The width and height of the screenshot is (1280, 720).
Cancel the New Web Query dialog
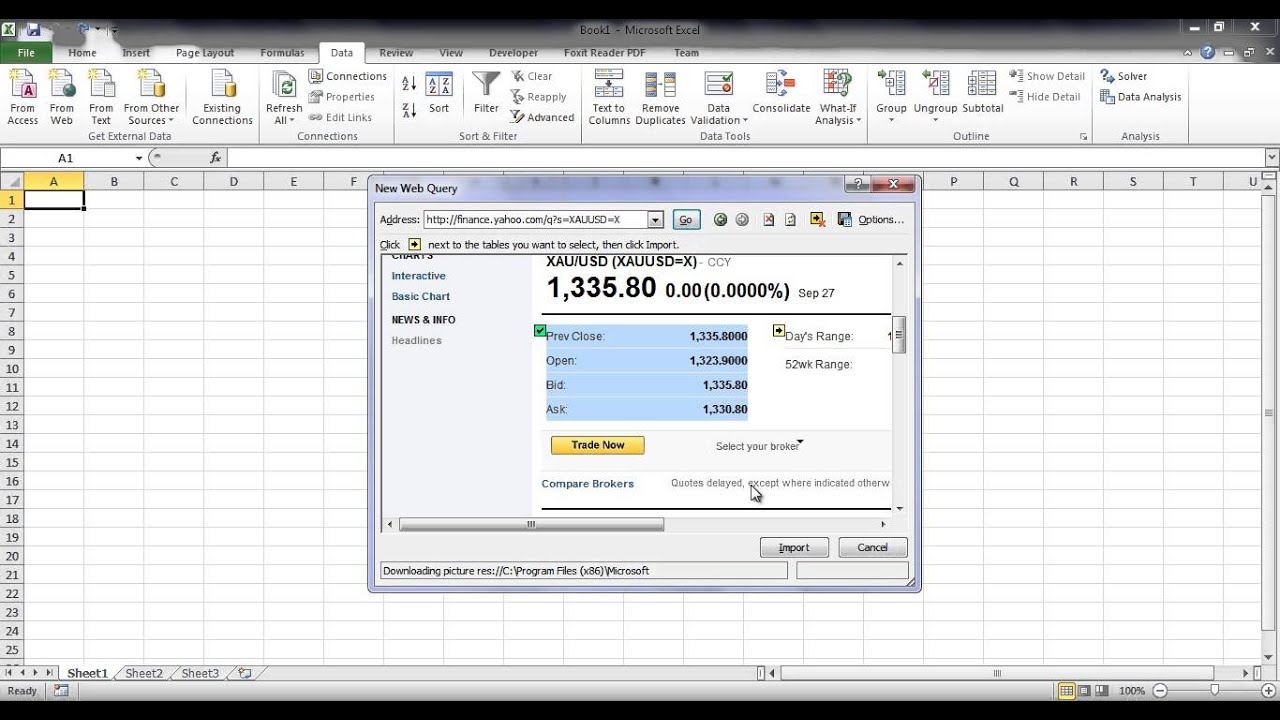pos(872,547)
